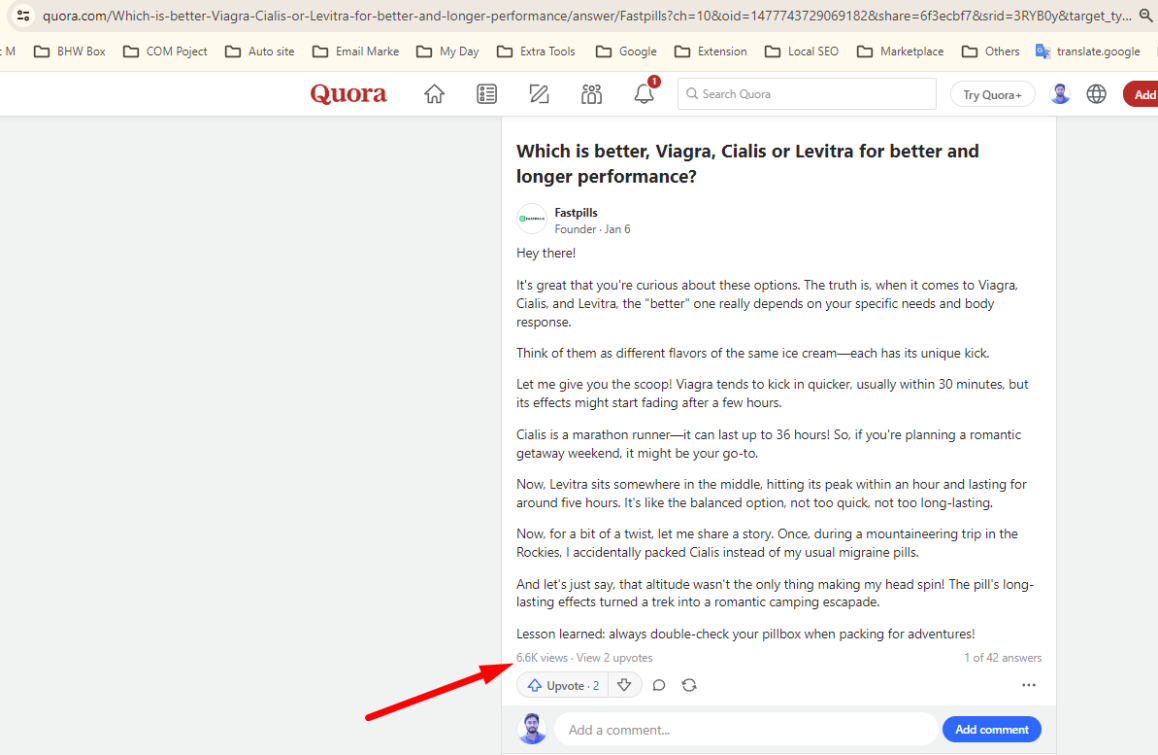Open the Following feed list icon

tap(487, 94)
